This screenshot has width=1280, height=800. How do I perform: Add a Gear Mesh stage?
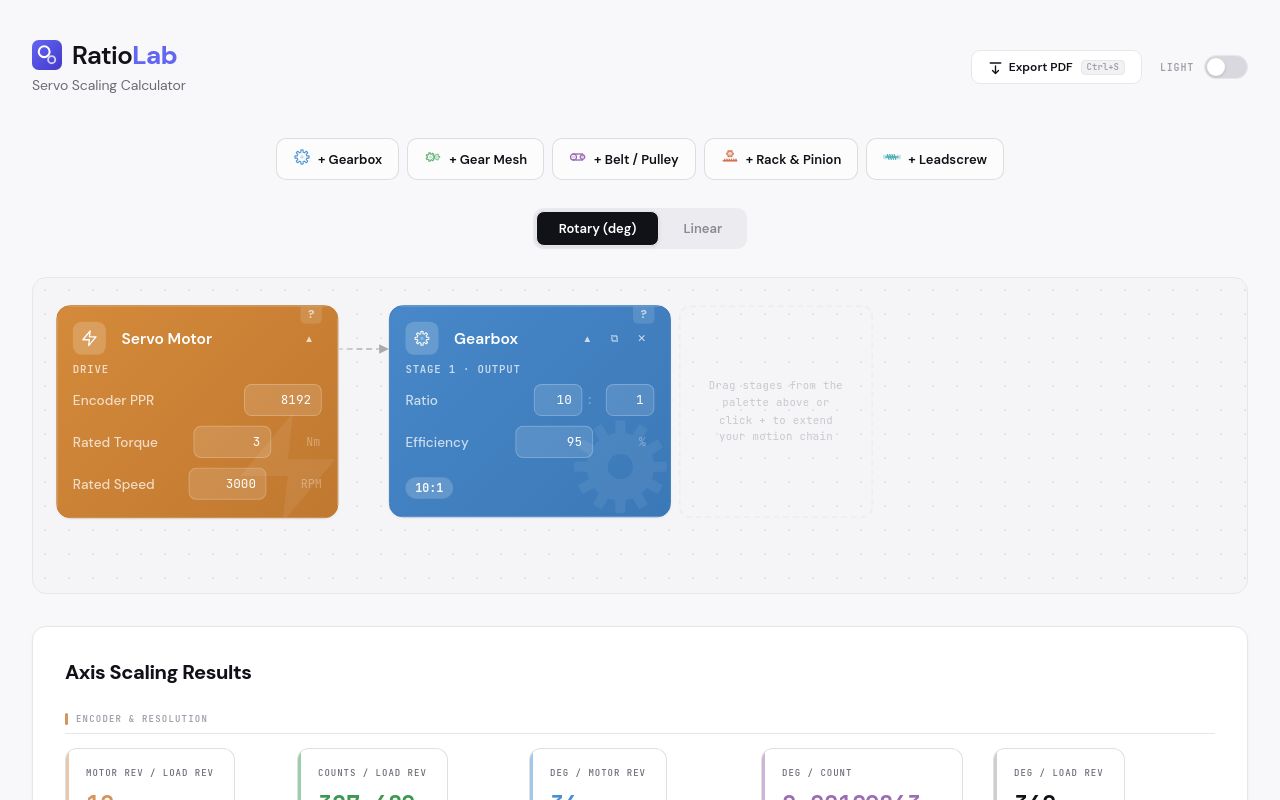475,159
